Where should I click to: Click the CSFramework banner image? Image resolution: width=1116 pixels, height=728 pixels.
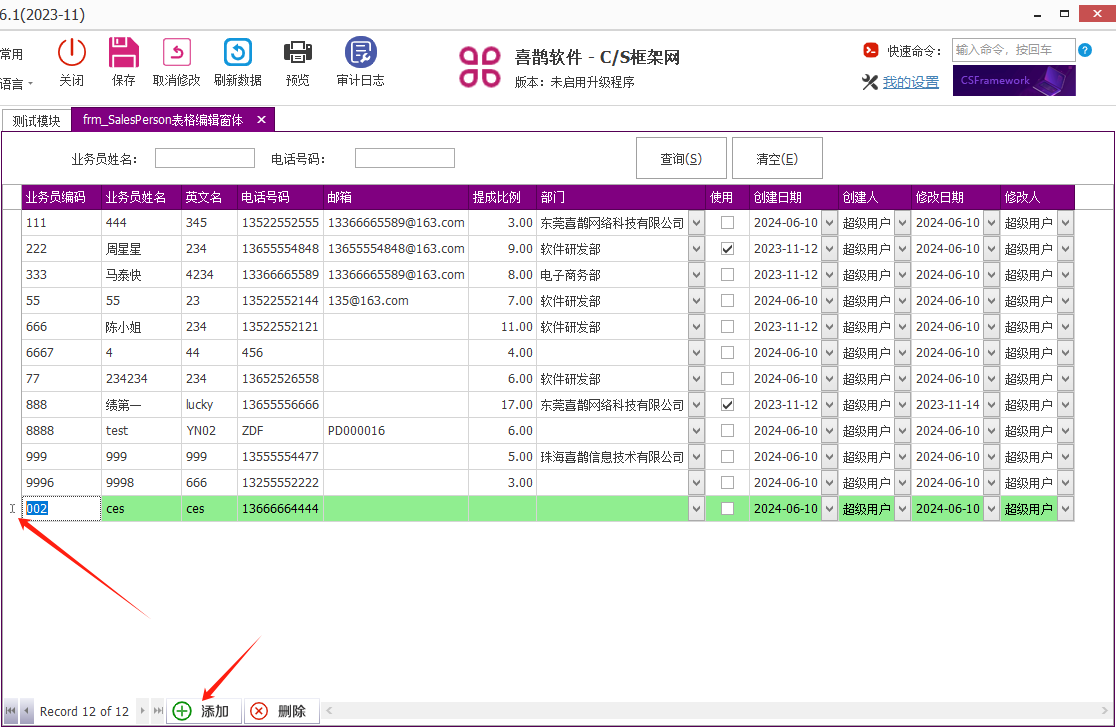[1014, 80]
